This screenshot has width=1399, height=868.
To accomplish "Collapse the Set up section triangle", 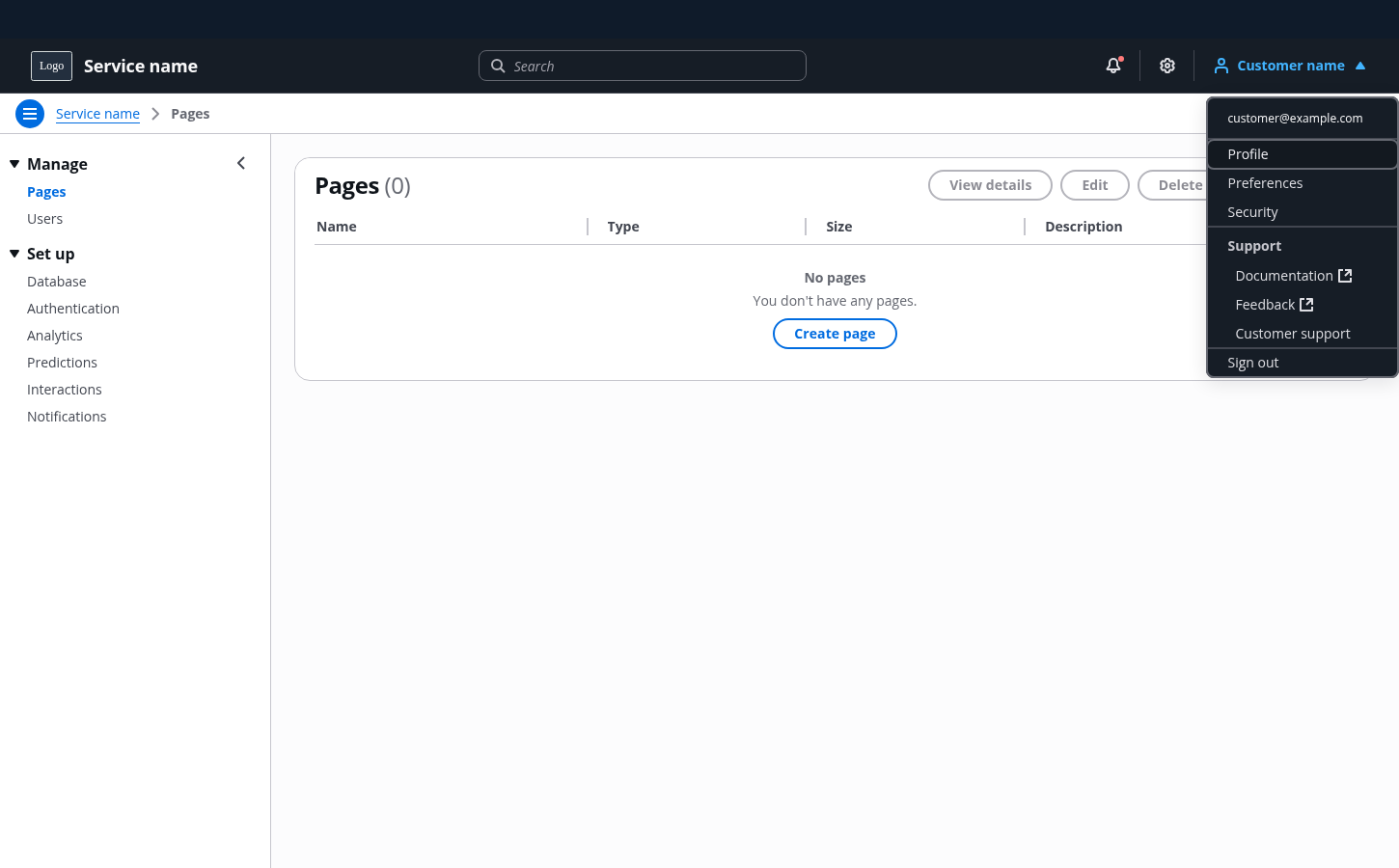I will click(14, 254).
